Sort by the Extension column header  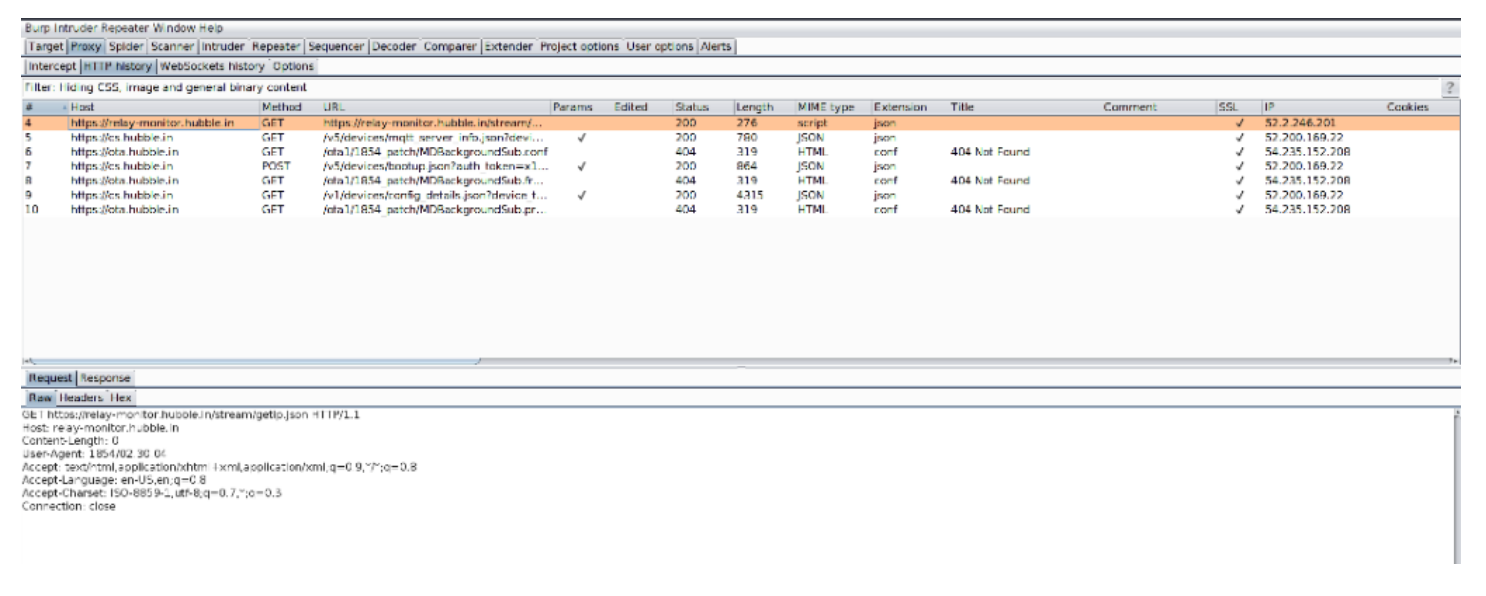pos(909,107)
